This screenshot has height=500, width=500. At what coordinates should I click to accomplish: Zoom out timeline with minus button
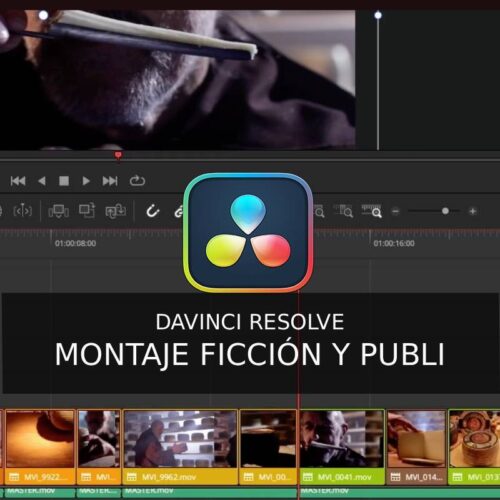tap(396, 211)
